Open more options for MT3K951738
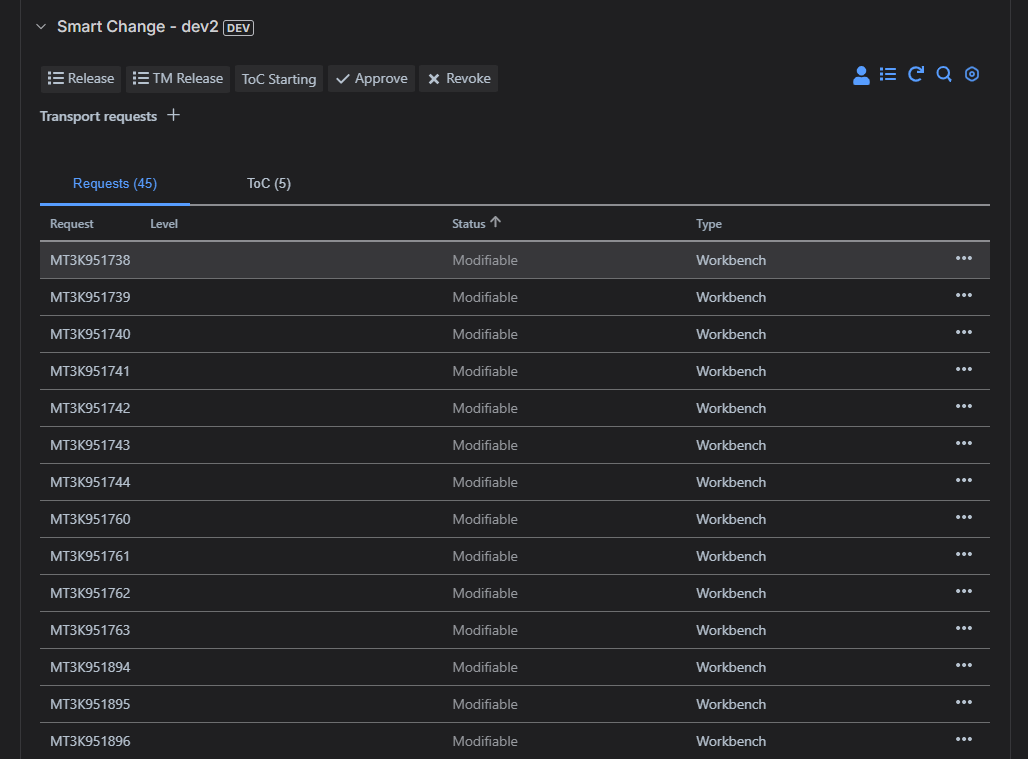Viewport: 1028px width, 759px height. [x=963, y=259]
